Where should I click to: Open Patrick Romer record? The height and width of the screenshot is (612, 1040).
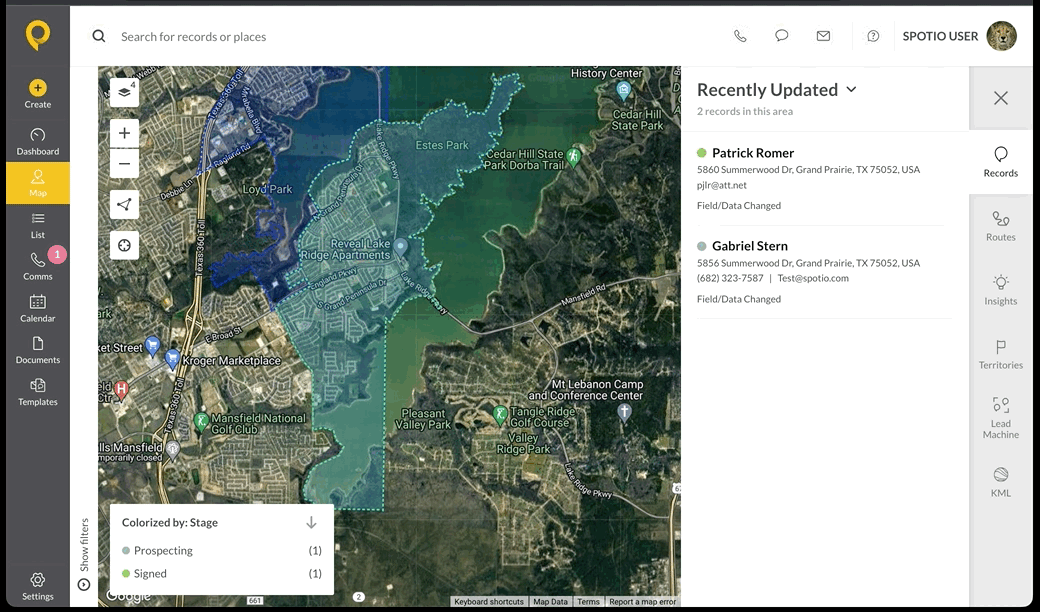point(753,153)
